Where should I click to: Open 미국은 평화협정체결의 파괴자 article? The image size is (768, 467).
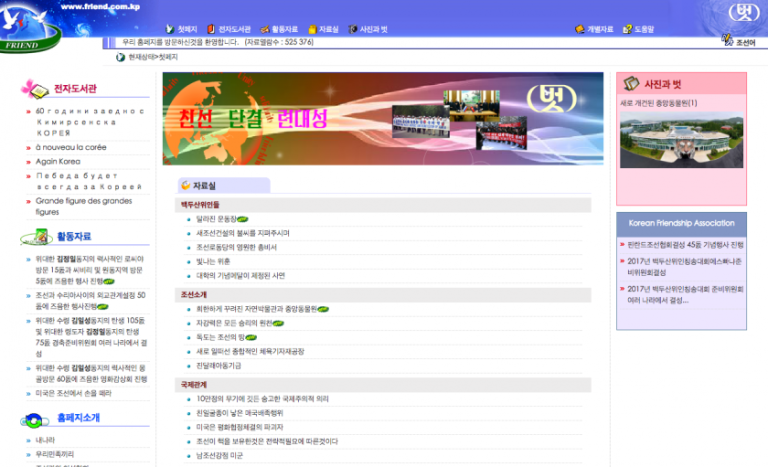pos(240,428)
